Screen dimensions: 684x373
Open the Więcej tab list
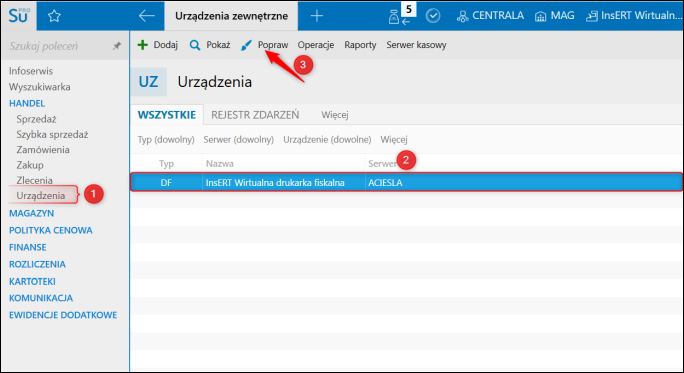click(335, 115)
